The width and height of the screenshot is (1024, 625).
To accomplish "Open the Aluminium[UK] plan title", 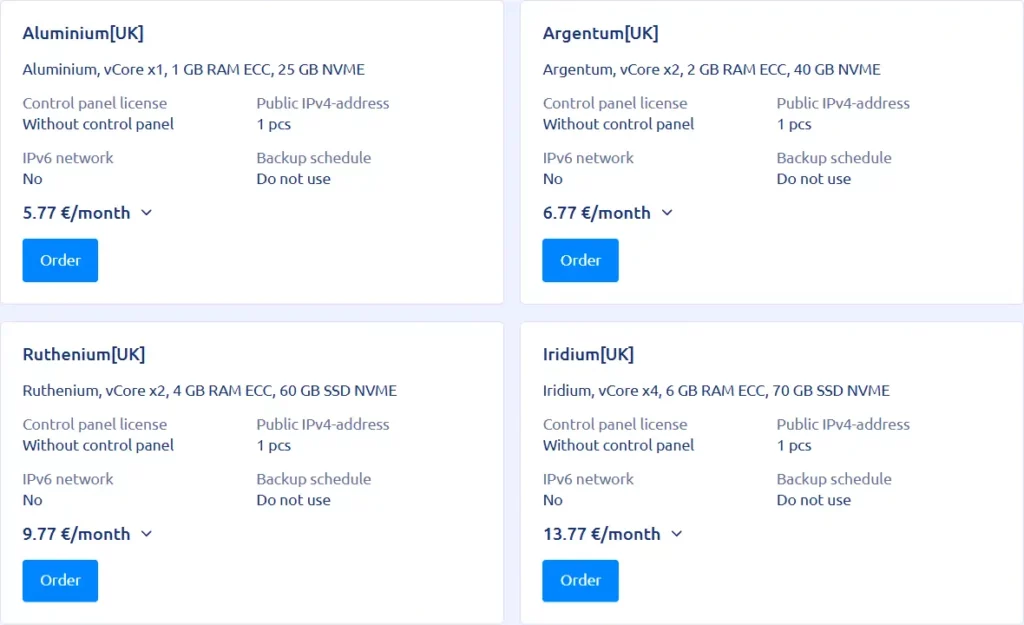I will point(83,33).
